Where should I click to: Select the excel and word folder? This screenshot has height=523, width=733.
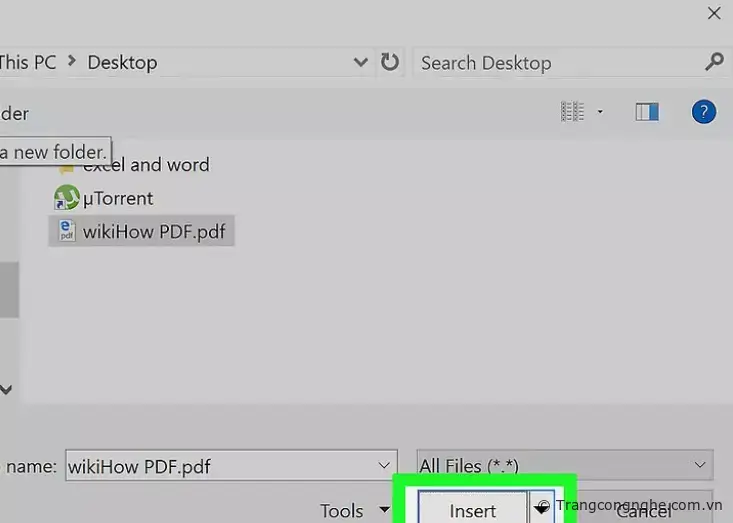[146, 165]
